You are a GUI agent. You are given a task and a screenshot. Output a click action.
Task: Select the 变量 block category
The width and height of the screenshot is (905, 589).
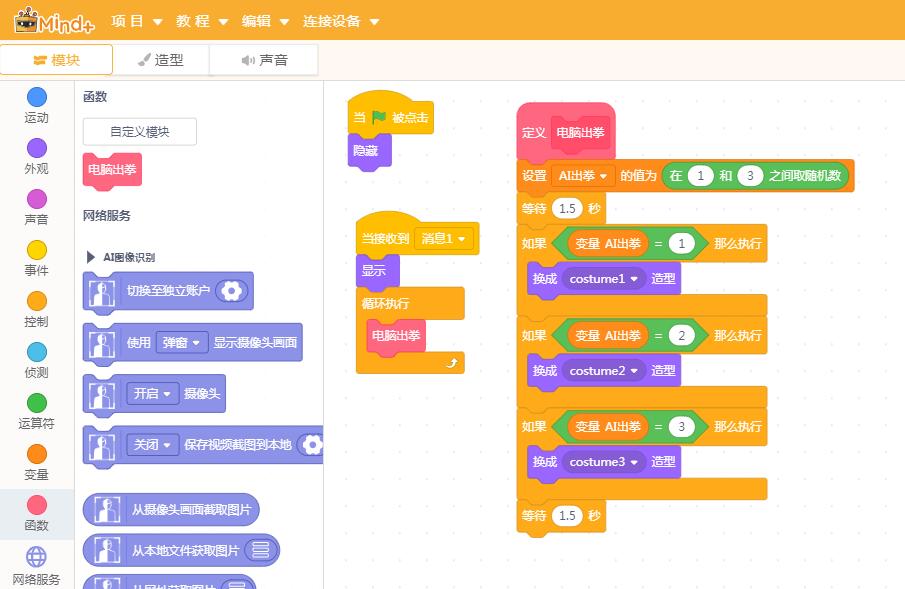click(x=36, y=463)
